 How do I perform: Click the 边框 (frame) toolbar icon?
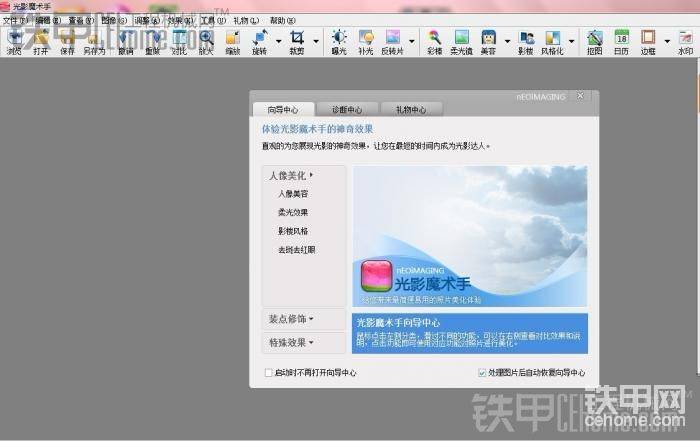pyautogui.click(x=648, y=42)
